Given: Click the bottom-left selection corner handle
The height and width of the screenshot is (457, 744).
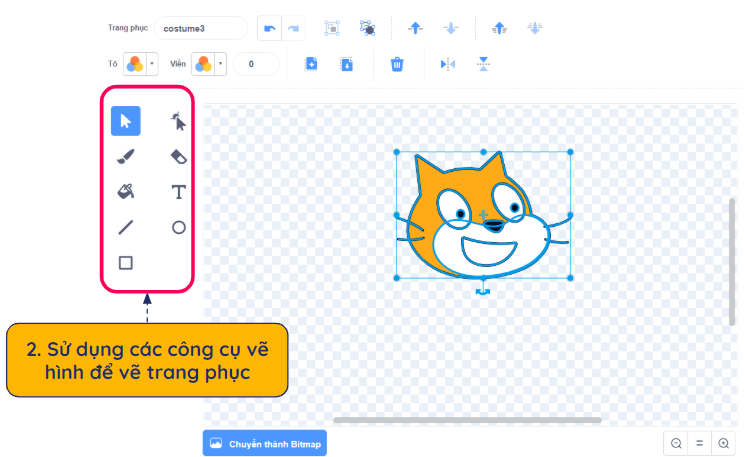Looking at the screenshot, I should [397, 278].
